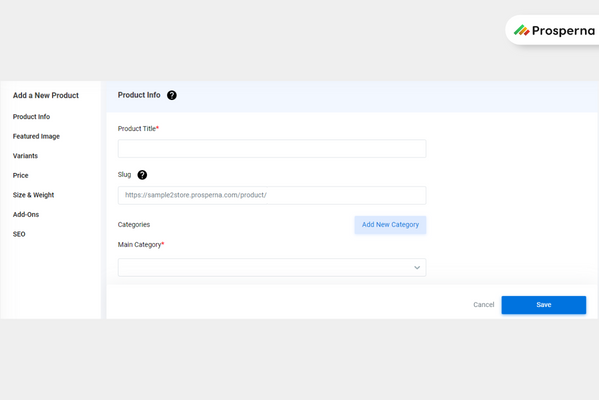599x400 pixels.
Task: Go to the SEO section
Action: (19, 234)
